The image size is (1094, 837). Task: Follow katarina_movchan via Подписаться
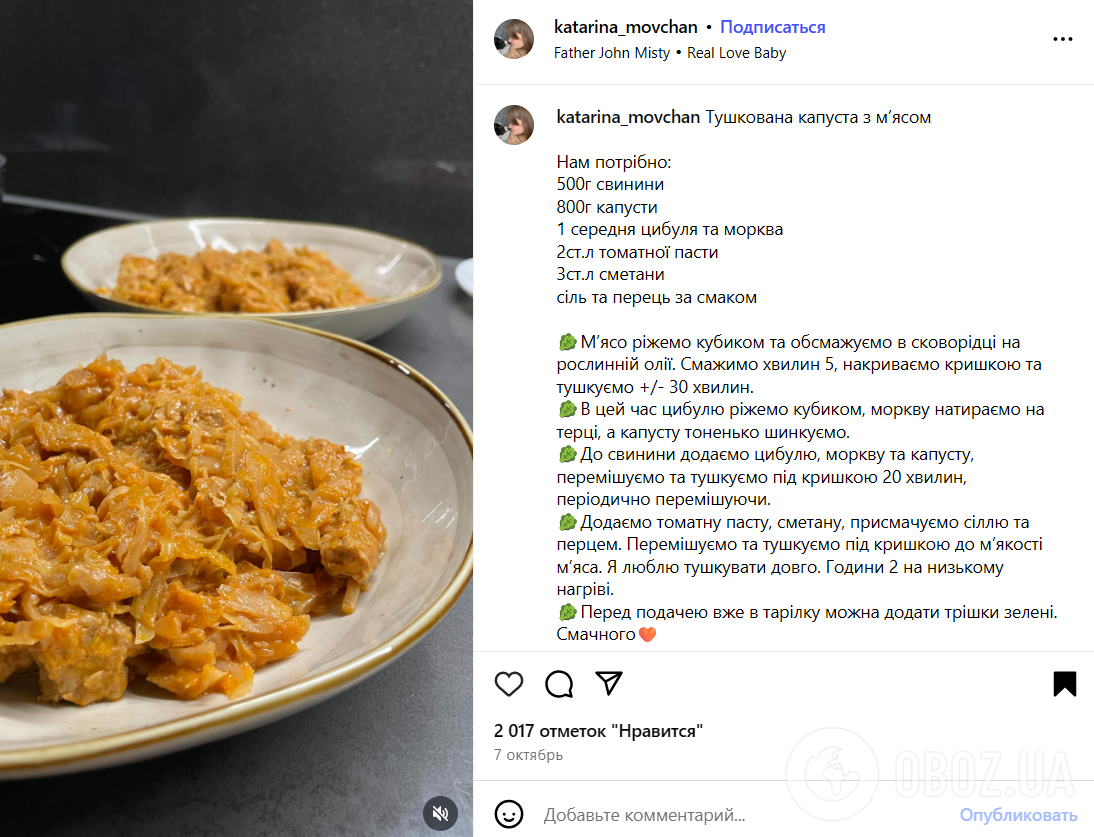(772, 27)
